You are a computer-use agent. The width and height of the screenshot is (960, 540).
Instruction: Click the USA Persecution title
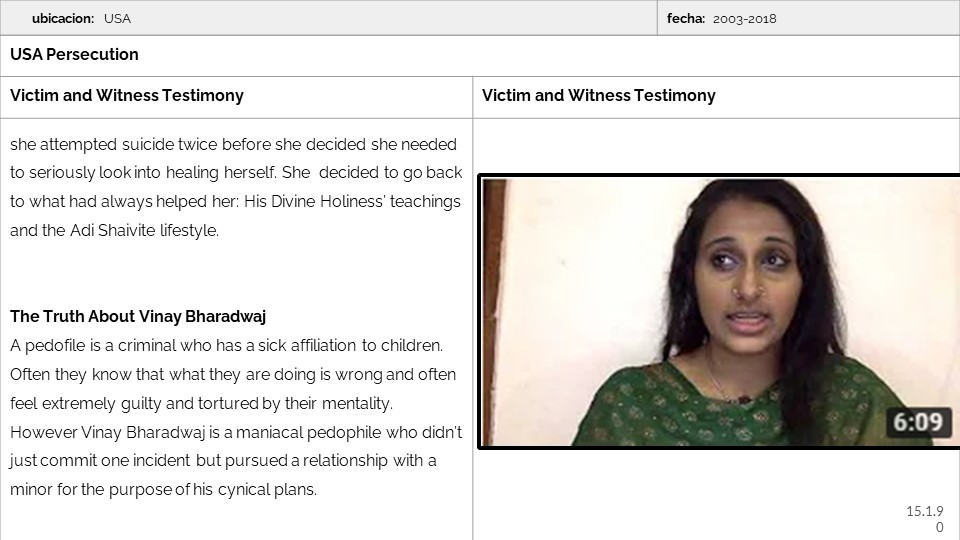click(74, 54)
